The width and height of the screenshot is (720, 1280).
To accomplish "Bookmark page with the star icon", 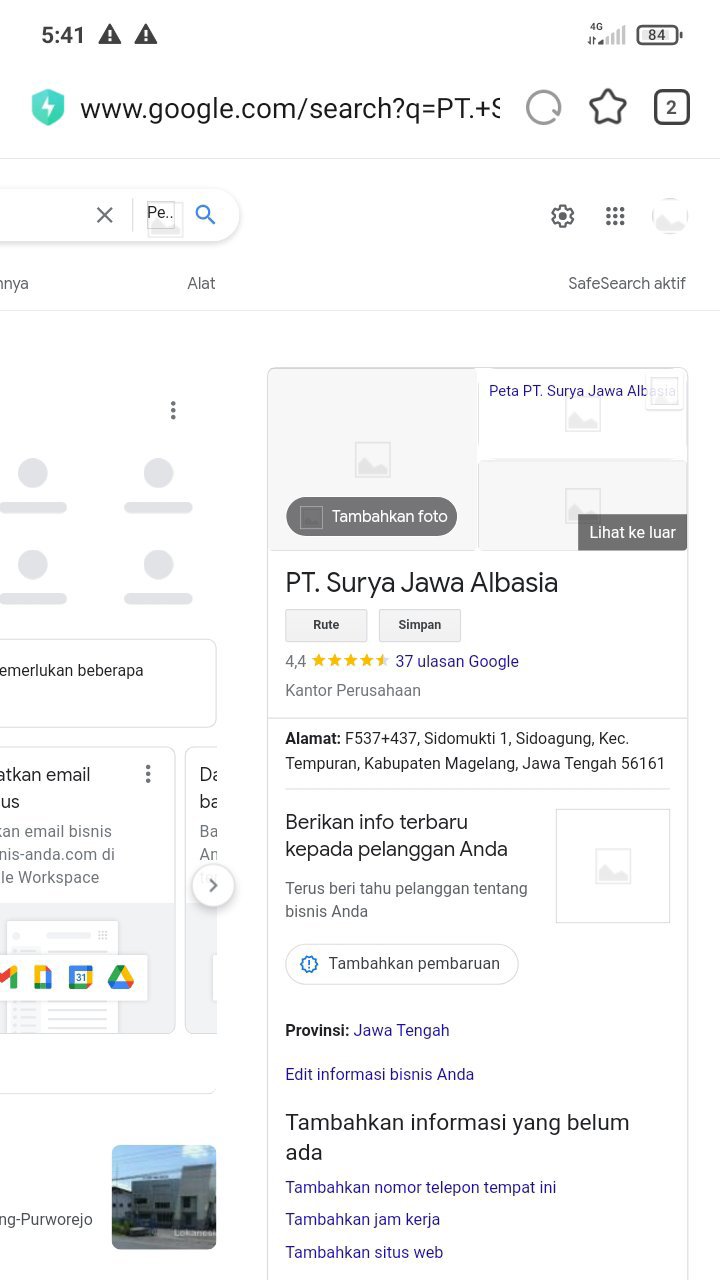I will point(608,107).
